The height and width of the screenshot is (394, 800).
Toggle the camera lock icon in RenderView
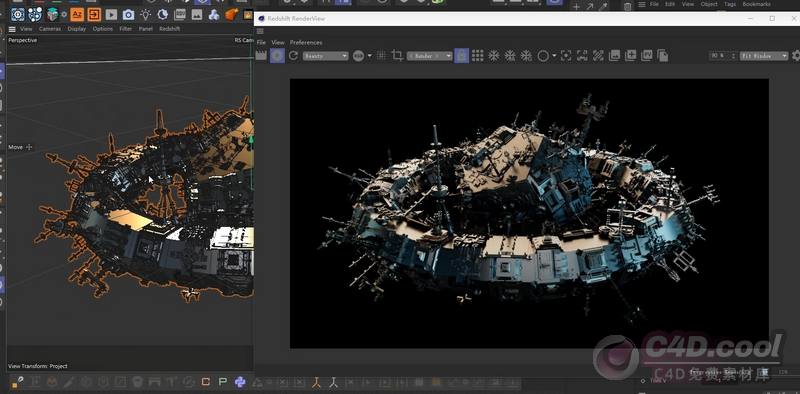(462, 56)
